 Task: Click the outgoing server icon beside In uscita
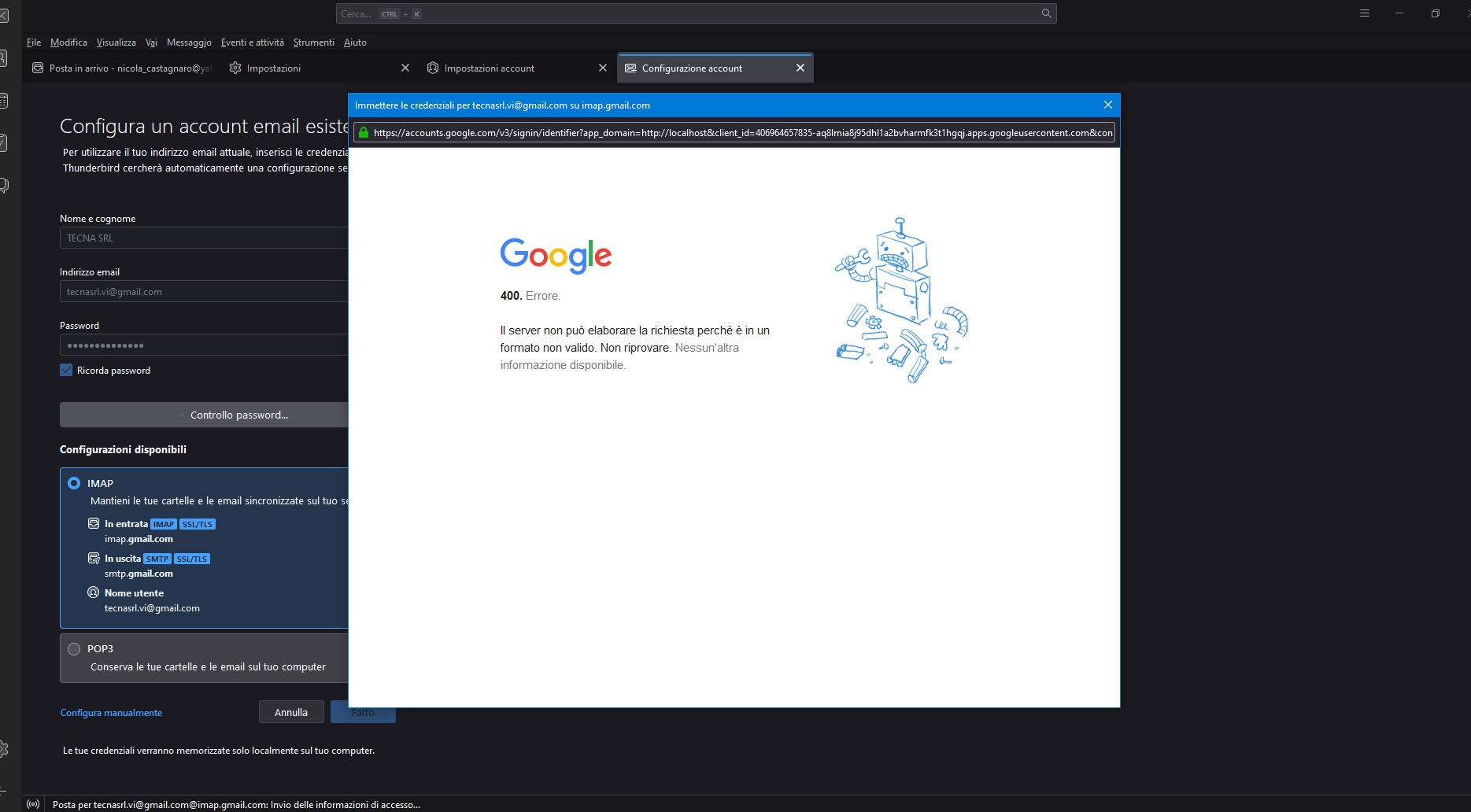pyautogui.click(x=94, y=558)
